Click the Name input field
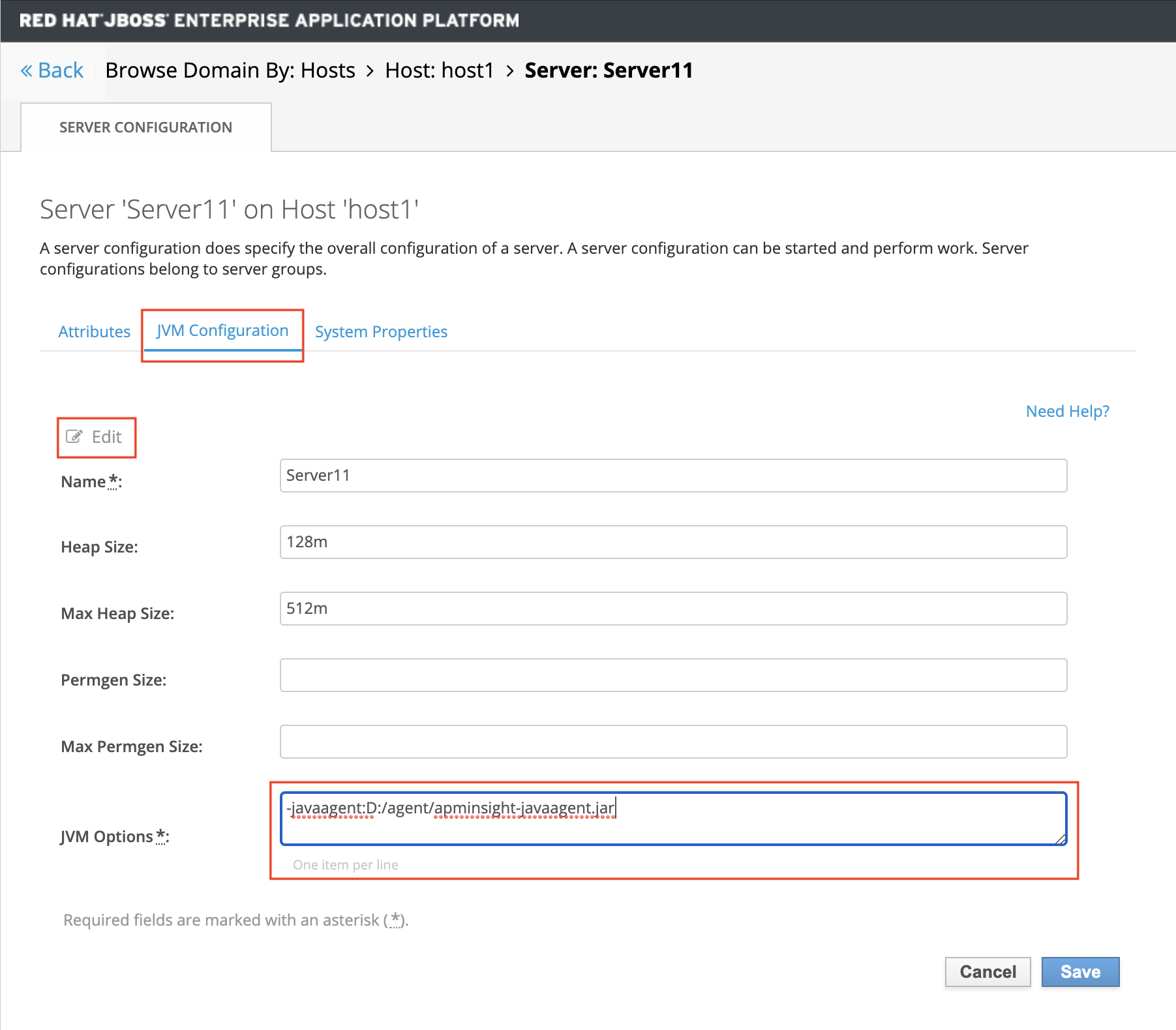 click(674, 476)
